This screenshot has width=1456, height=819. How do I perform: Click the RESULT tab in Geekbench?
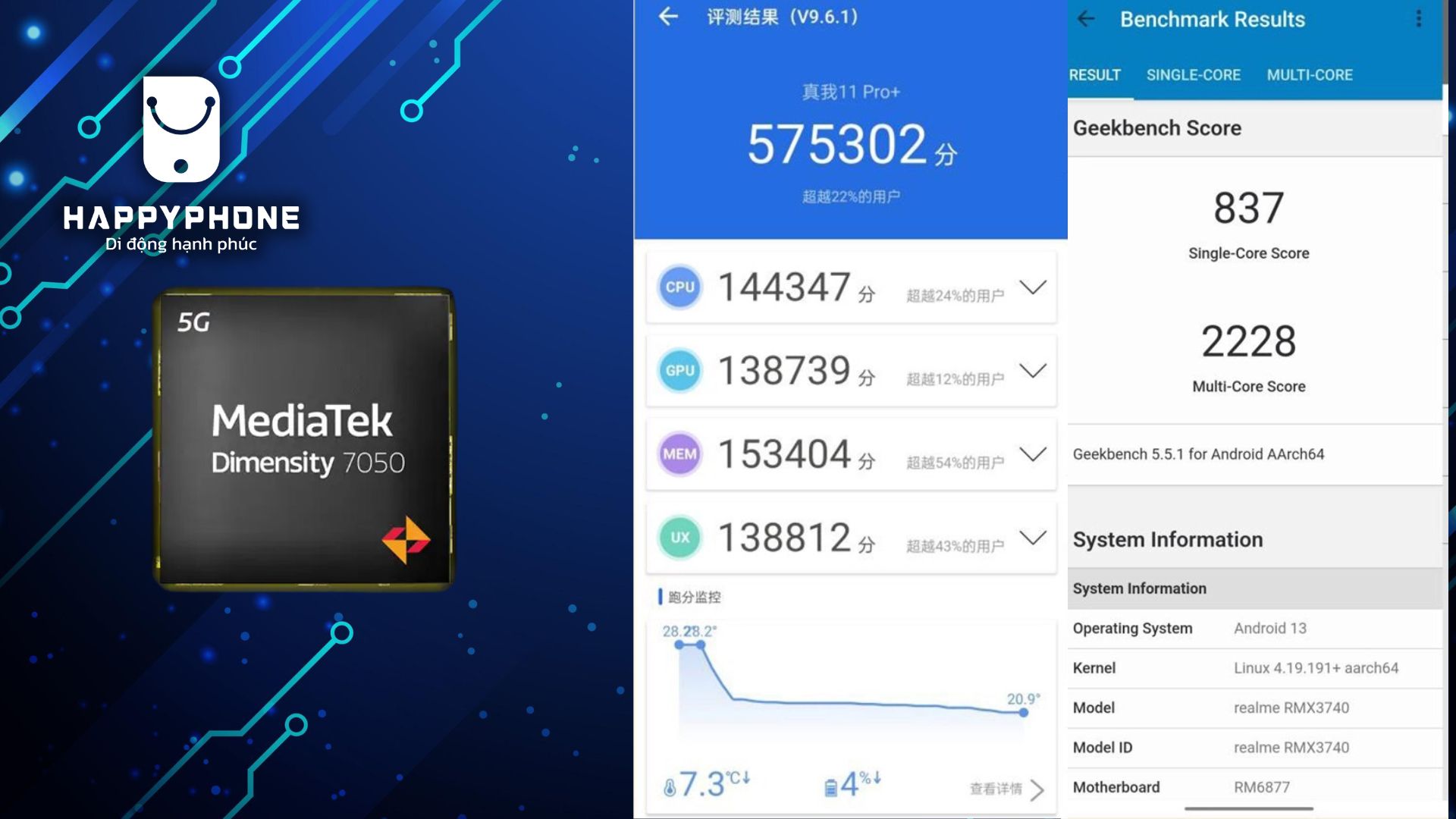[1099, 74]
